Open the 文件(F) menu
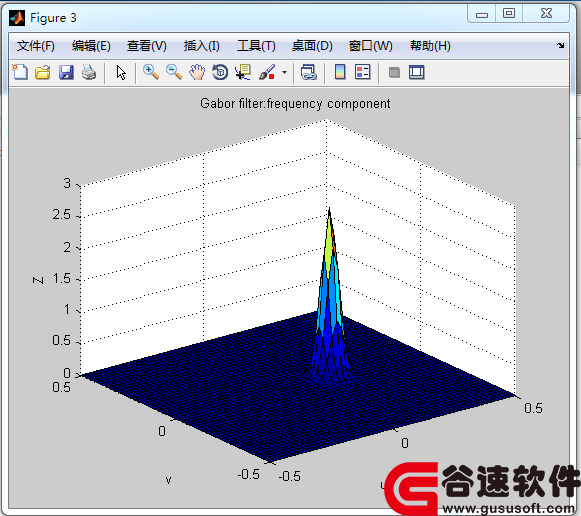581x516 pixels. tap(36, 46)
